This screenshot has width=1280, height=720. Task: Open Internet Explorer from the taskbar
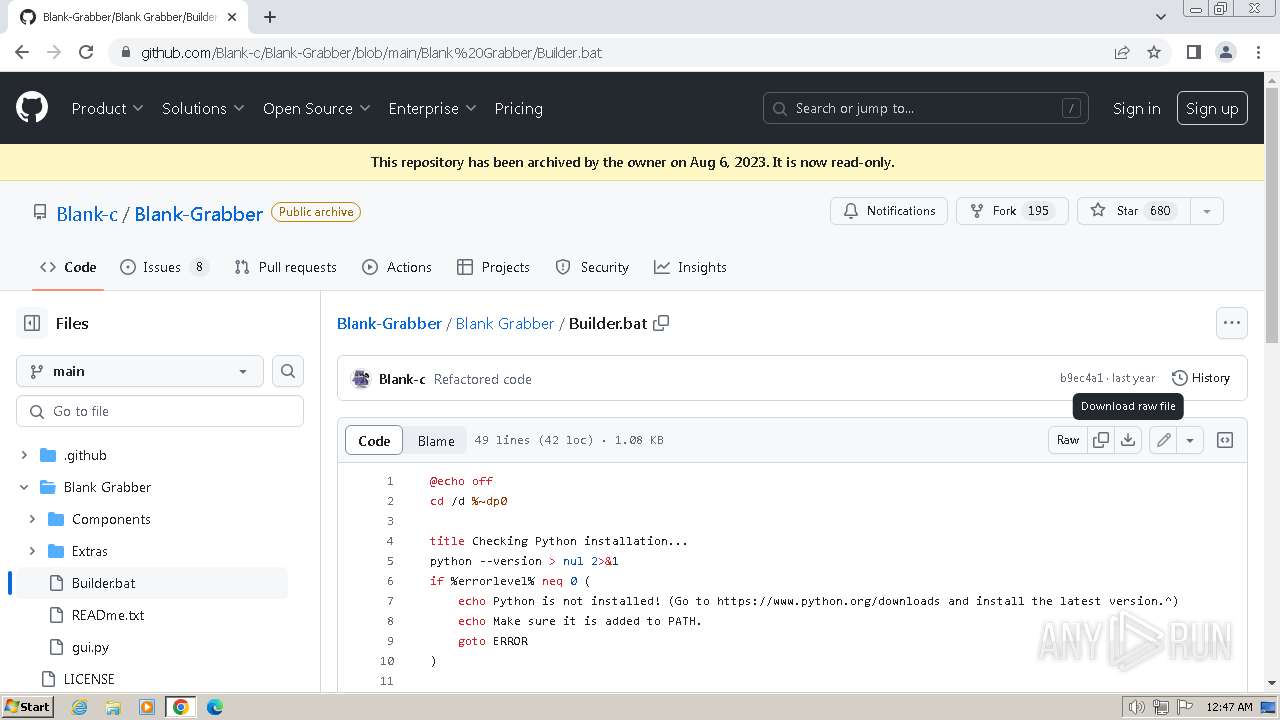coord(79,707)
